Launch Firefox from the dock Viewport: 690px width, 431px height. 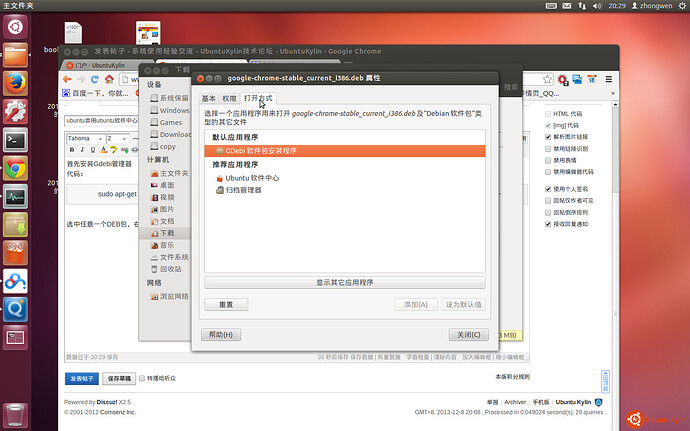pyautogui.click(x=15, y=83)
